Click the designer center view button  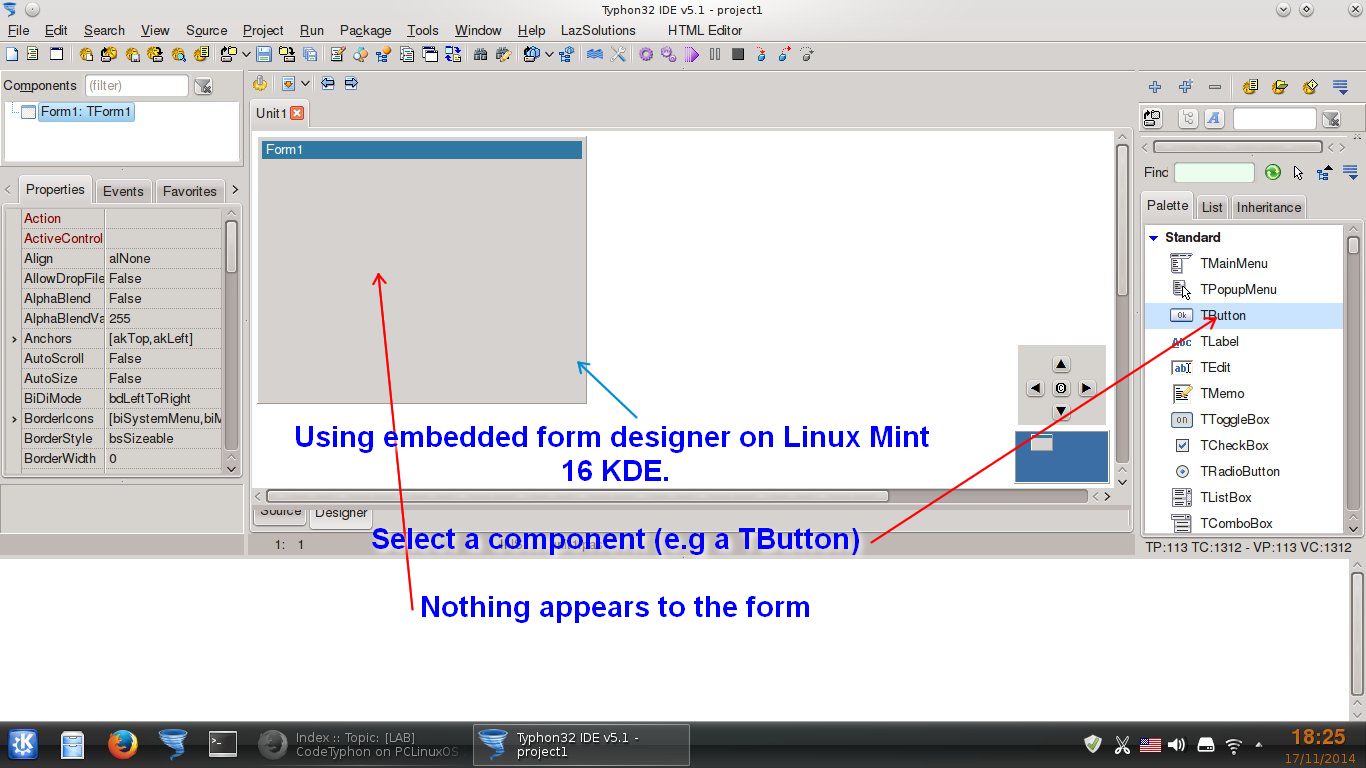[x=1061, y=388]
